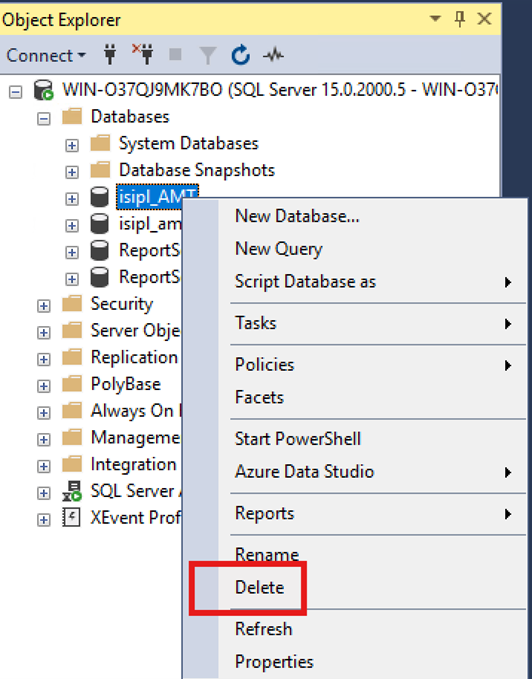Click the second ReportS database cylinder icon
Viewport: 532px width, 679px height.
(x=100, y=277)
